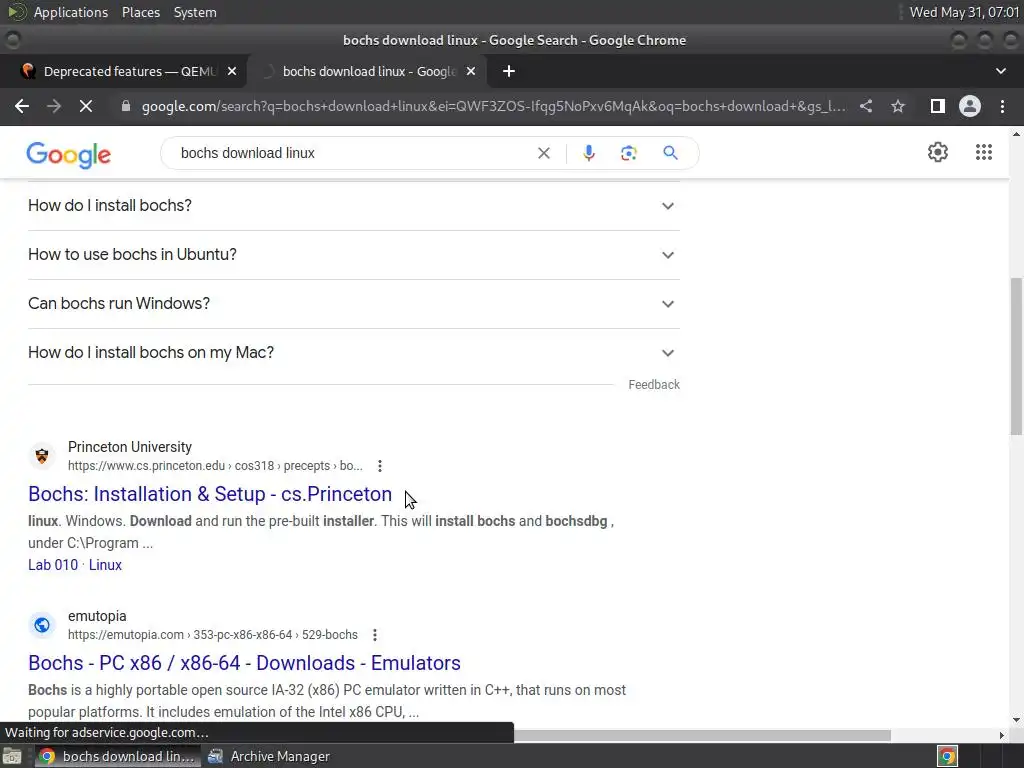Close the Deprecated features QEMU tab
The height and width of the screenshot is (768, 1024).
(232, 71)
